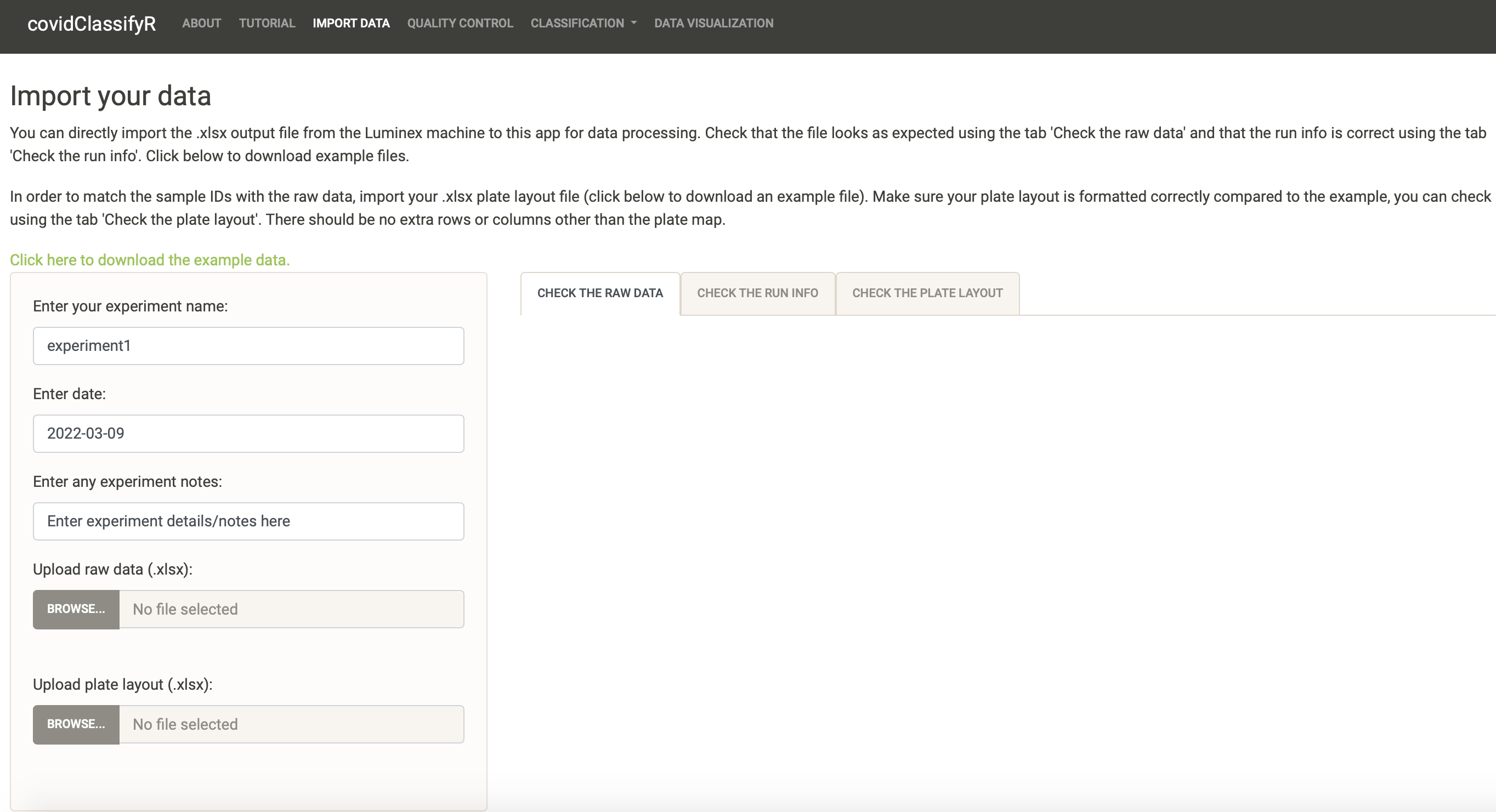Open the Tutorial page
This screenshot has width=1496, height=812.
pyautogui.click(x=267, y=23)
